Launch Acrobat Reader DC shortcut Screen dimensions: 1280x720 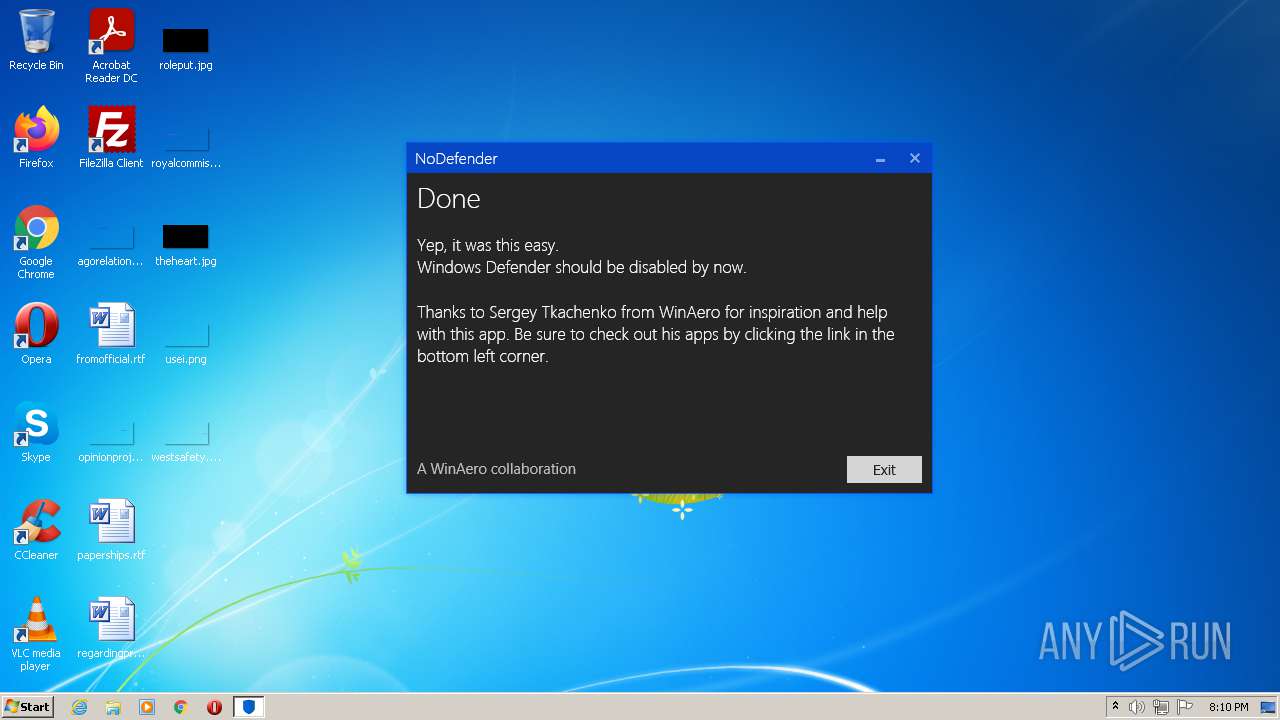pyautogui.click(x=111, y=46)
